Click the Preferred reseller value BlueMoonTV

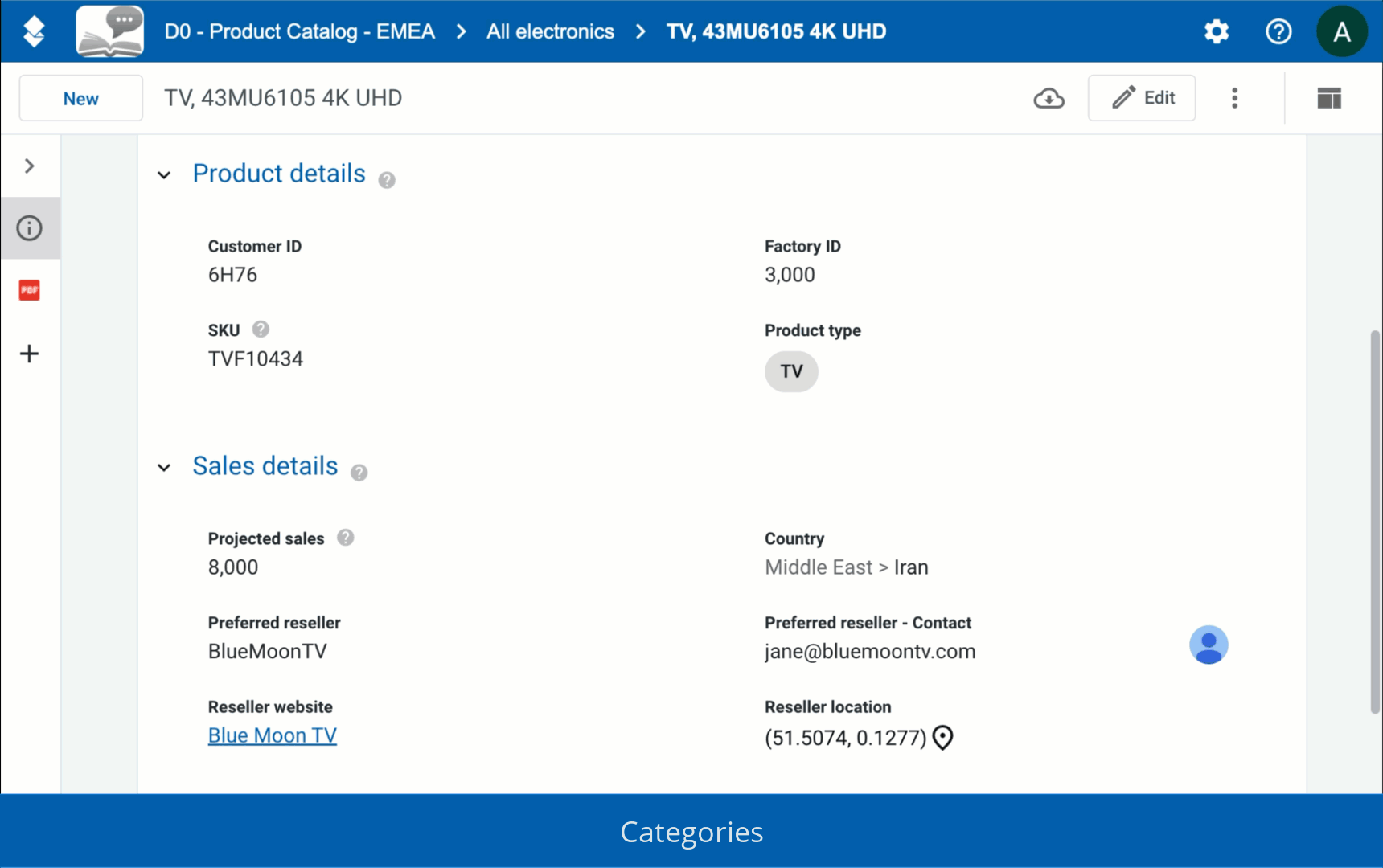(x=268, y=651)
